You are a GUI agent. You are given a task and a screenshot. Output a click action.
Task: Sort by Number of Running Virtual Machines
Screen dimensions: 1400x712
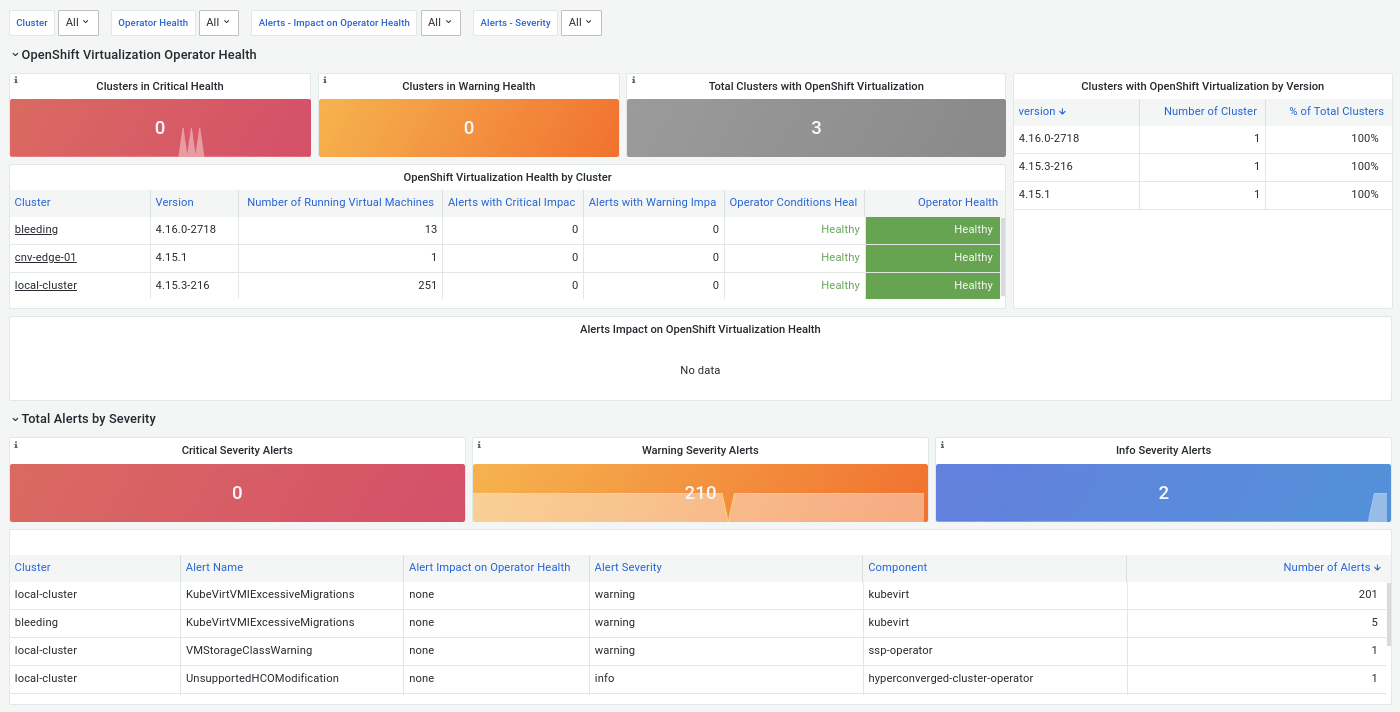coord(340,202)
